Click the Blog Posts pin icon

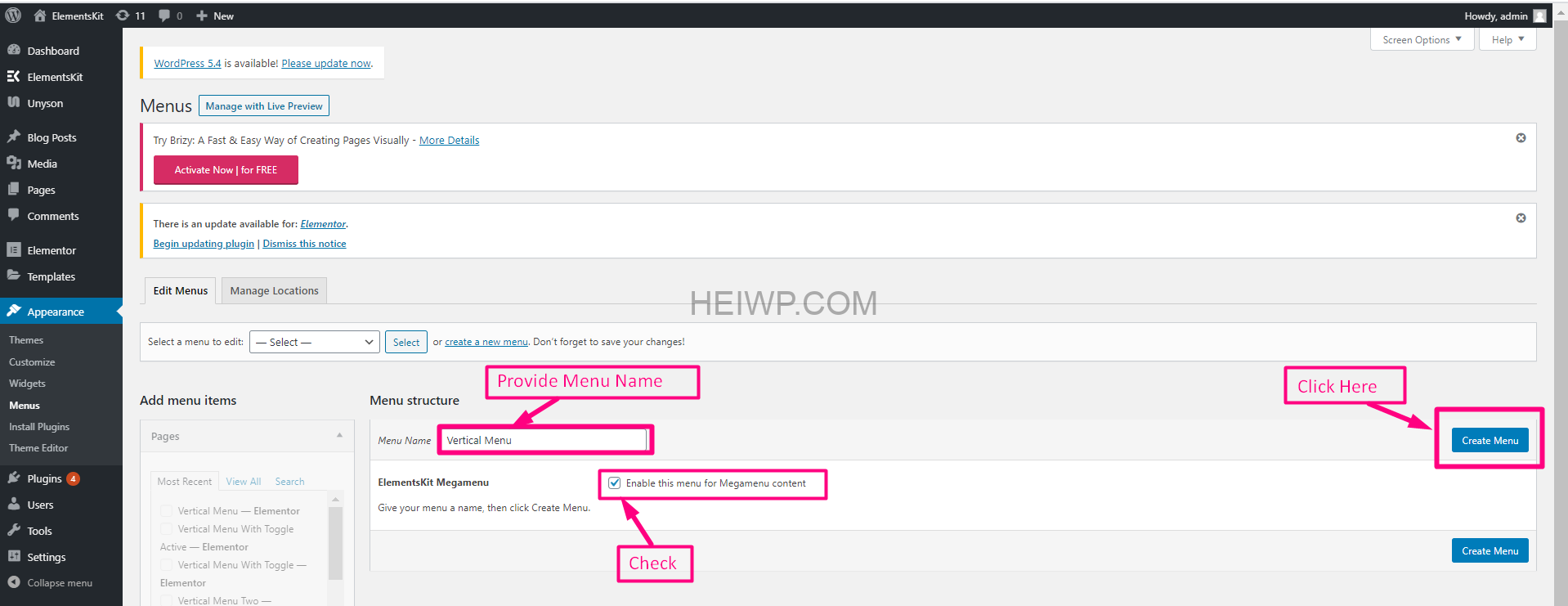point(14,137)
